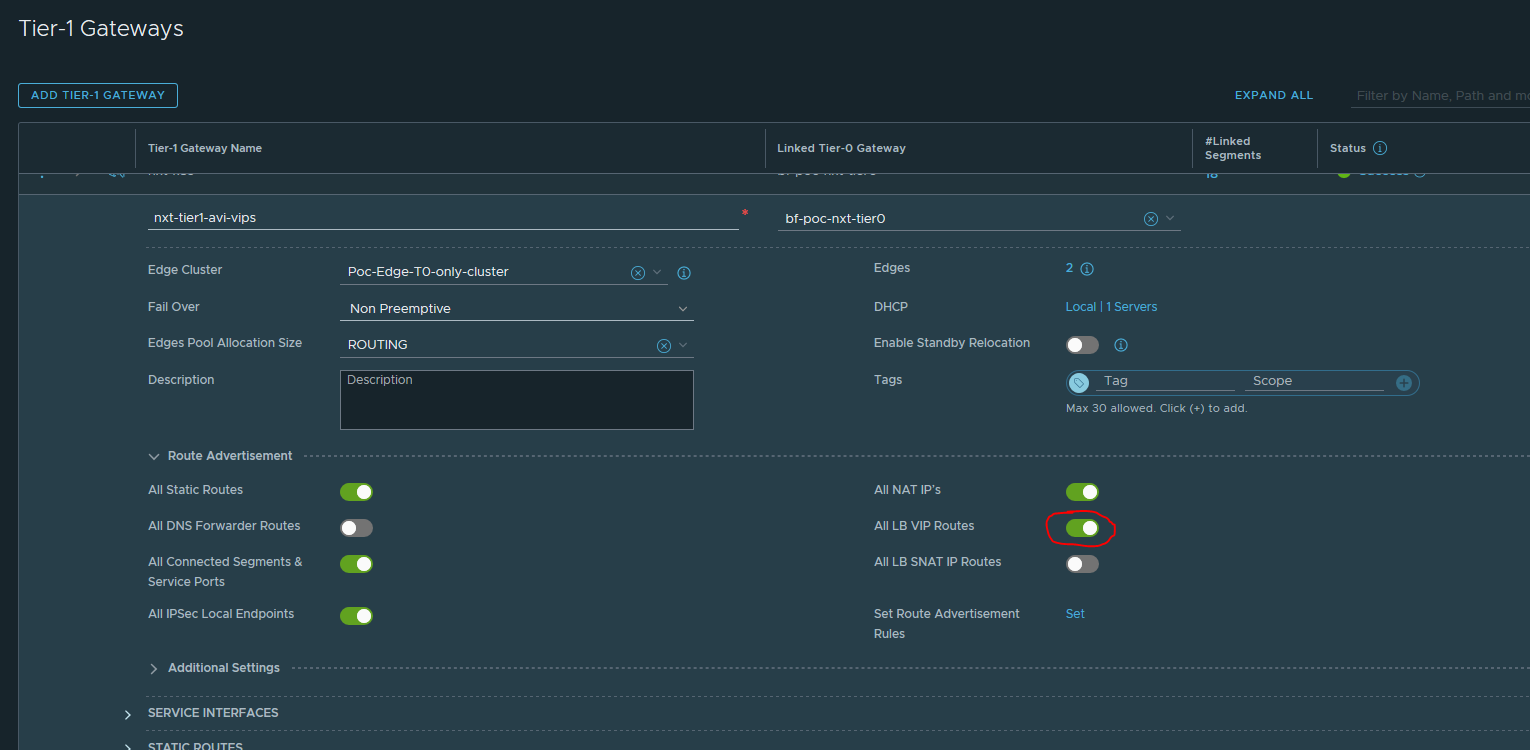
Task: Clear the Edges Pool Allocation Size value
Action: pos(663,345)
